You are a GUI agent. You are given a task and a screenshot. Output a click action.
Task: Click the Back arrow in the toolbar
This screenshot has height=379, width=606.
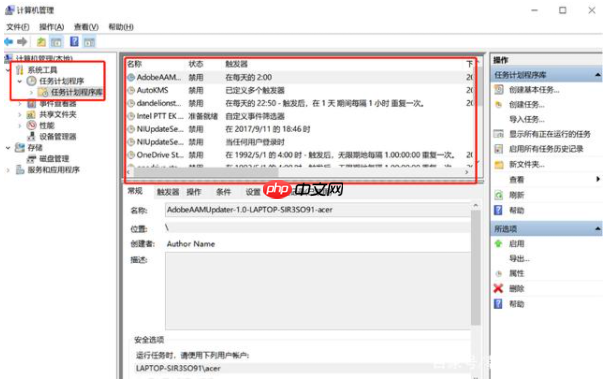coord(9,42)
